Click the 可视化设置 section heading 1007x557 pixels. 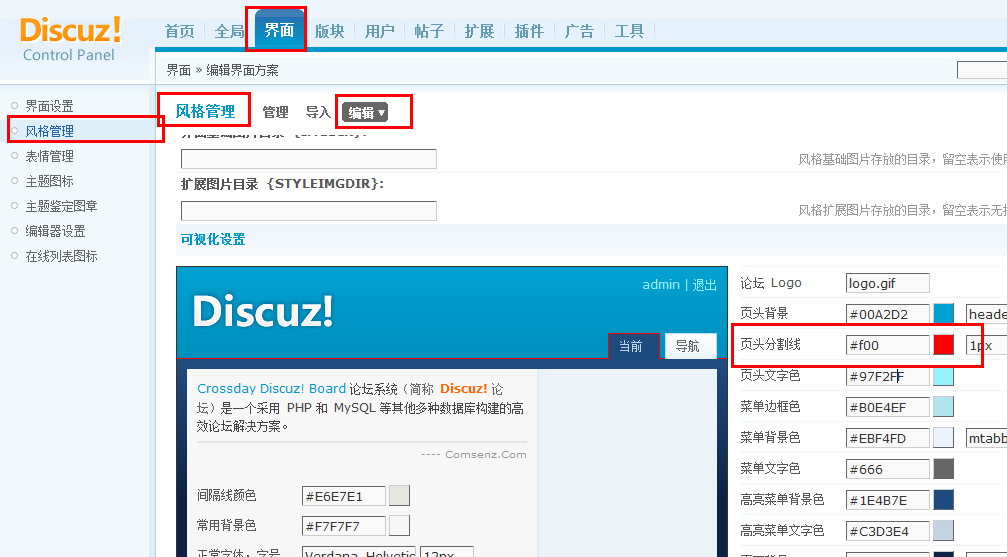pos(213,240)
